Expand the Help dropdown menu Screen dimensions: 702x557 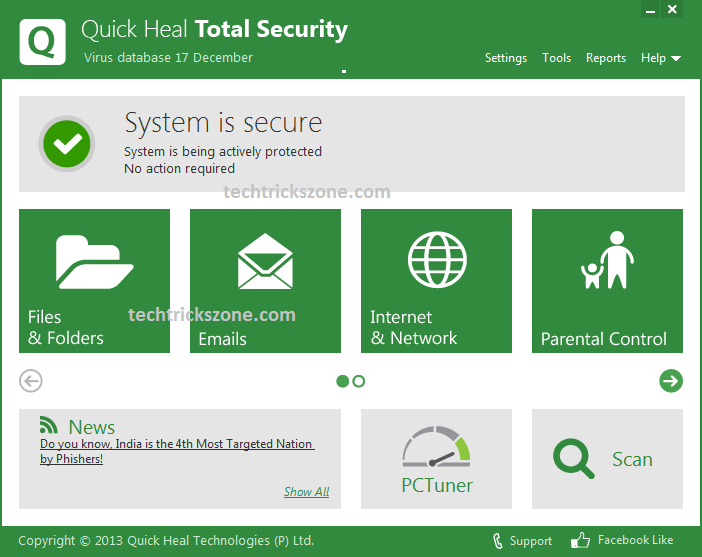pos(660,58)
